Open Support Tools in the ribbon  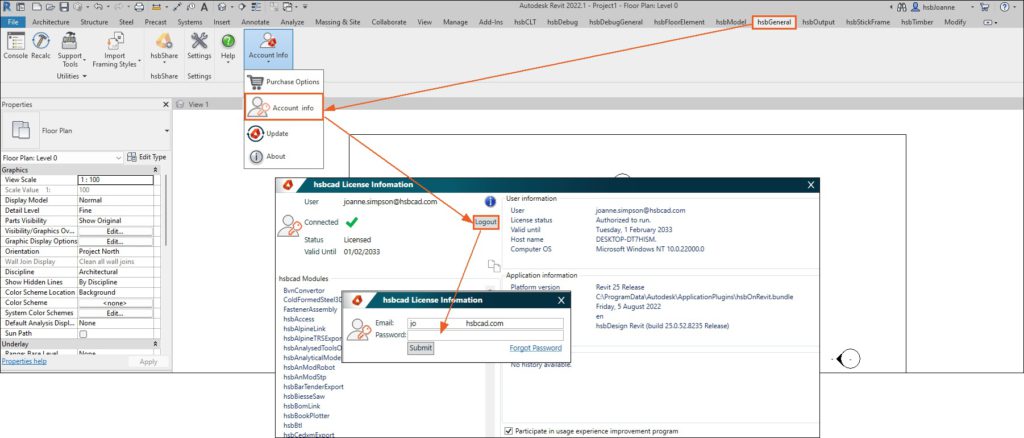coord(70,50)
